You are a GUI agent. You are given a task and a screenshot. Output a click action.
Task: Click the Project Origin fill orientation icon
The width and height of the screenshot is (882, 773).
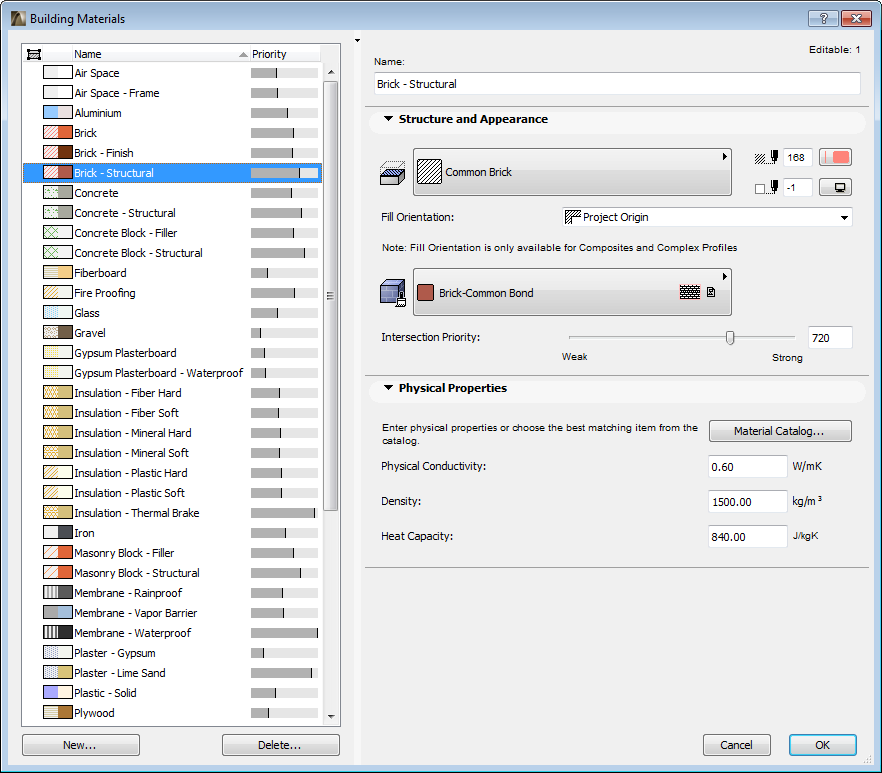tap(572, 217)
